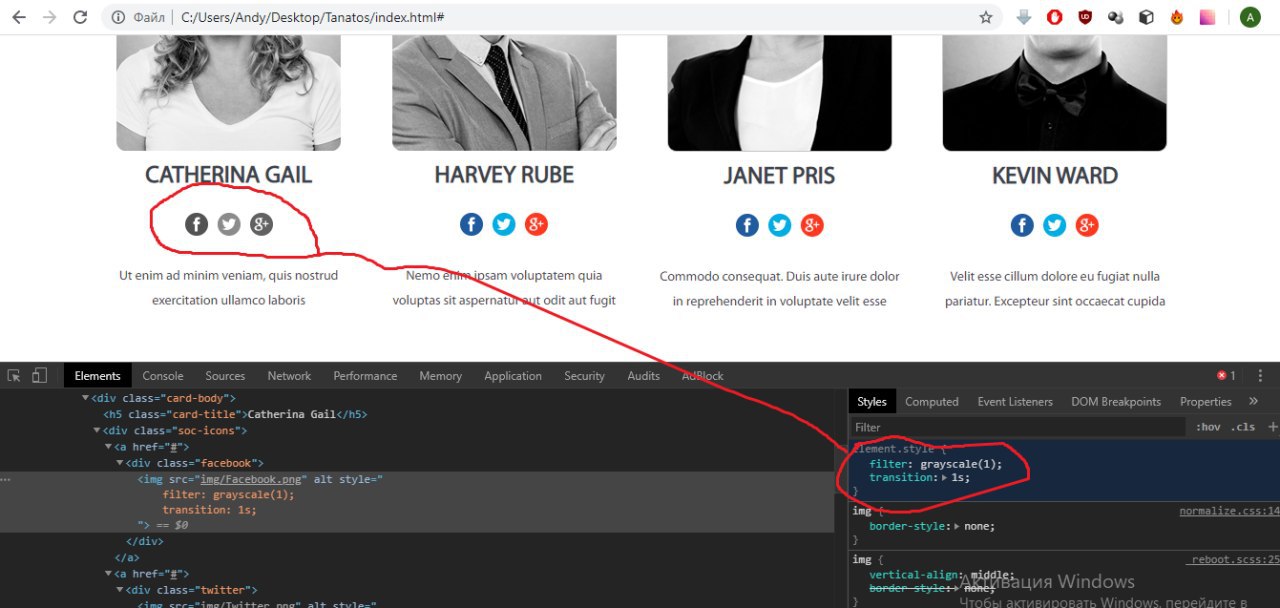The width and height of the screenshot is (1280, 608).
Task: Collapse the first a href node
Action: click(x=109, y=447)
